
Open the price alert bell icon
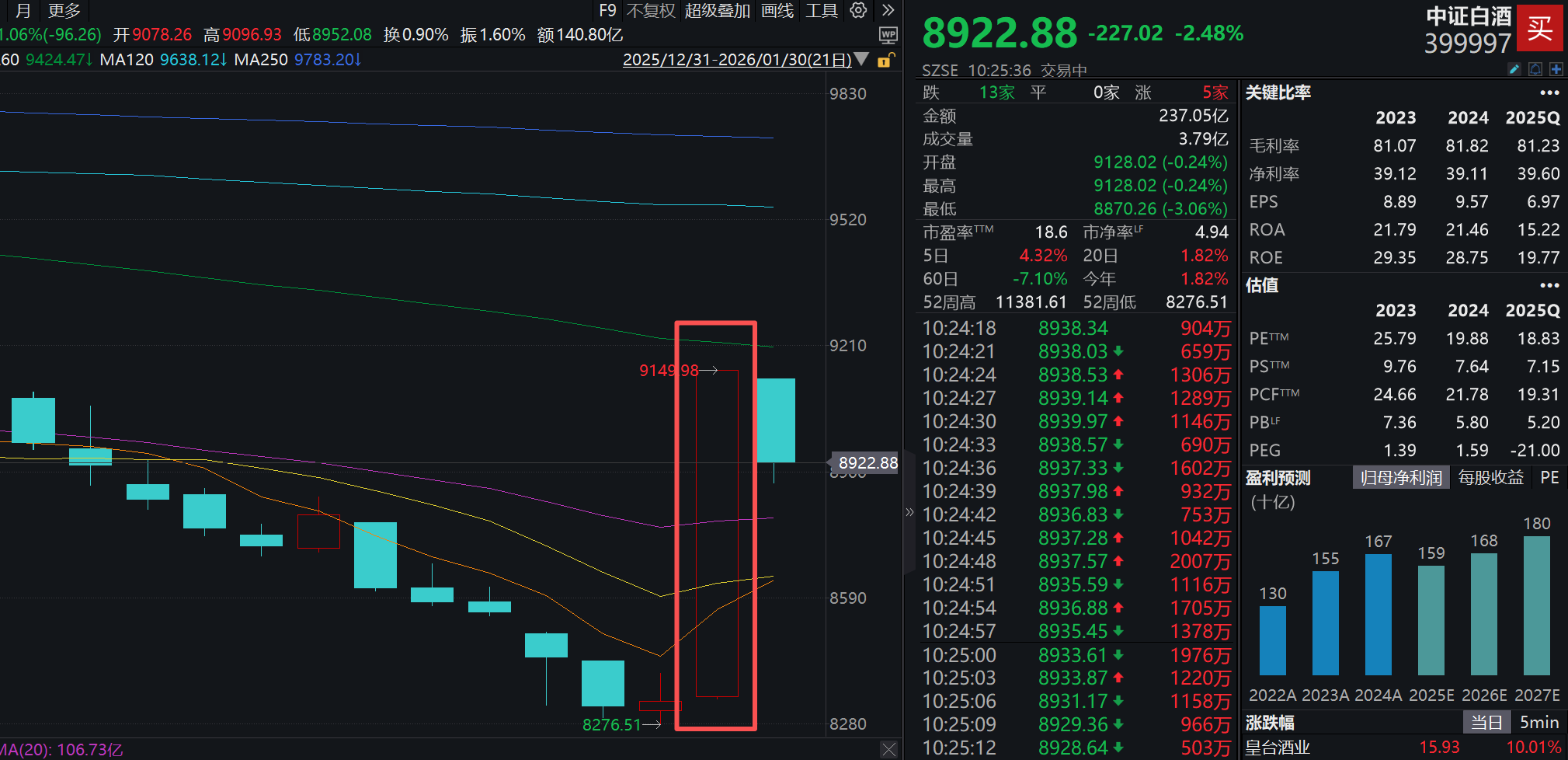[1535, 68]
